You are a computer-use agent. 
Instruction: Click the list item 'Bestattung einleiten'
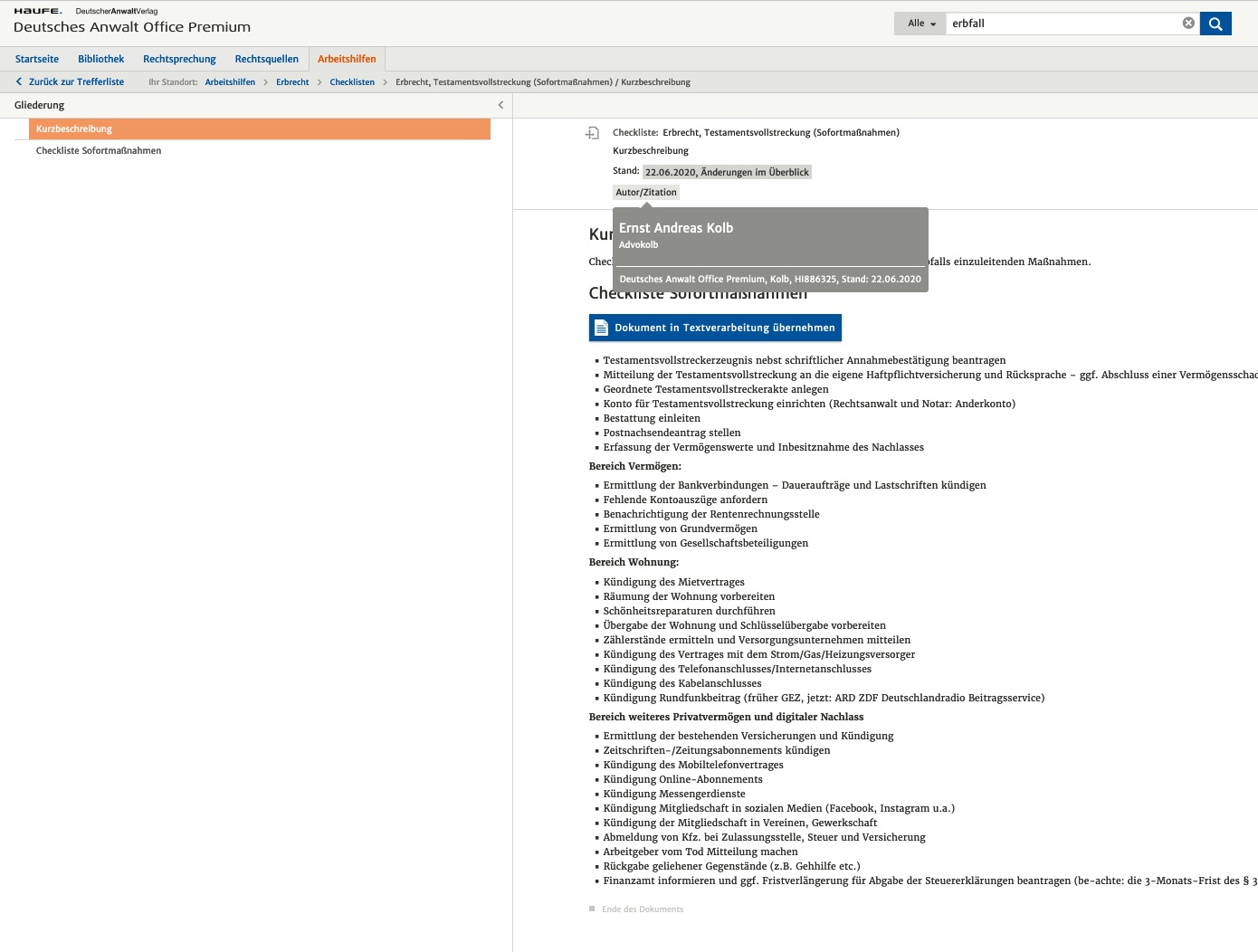[652, 418]
